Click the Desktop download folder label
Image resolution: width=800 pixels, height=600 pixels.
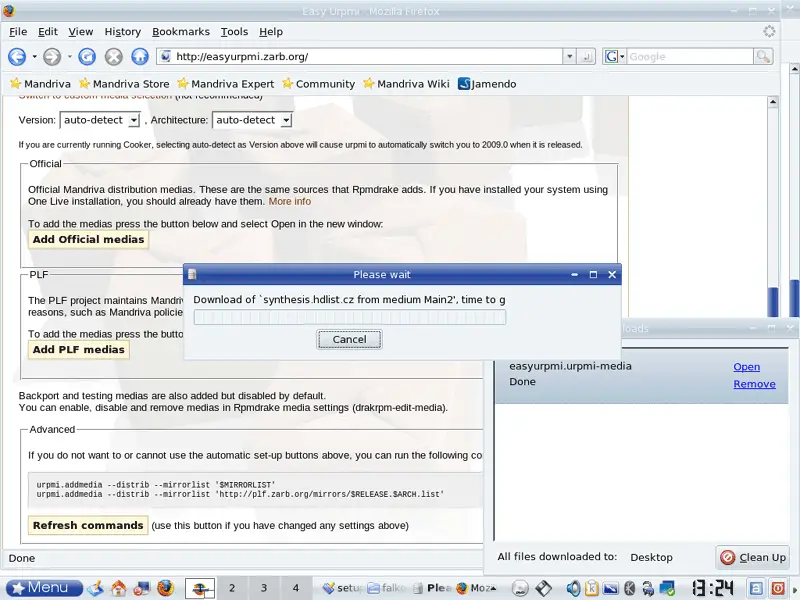point(651,558)
